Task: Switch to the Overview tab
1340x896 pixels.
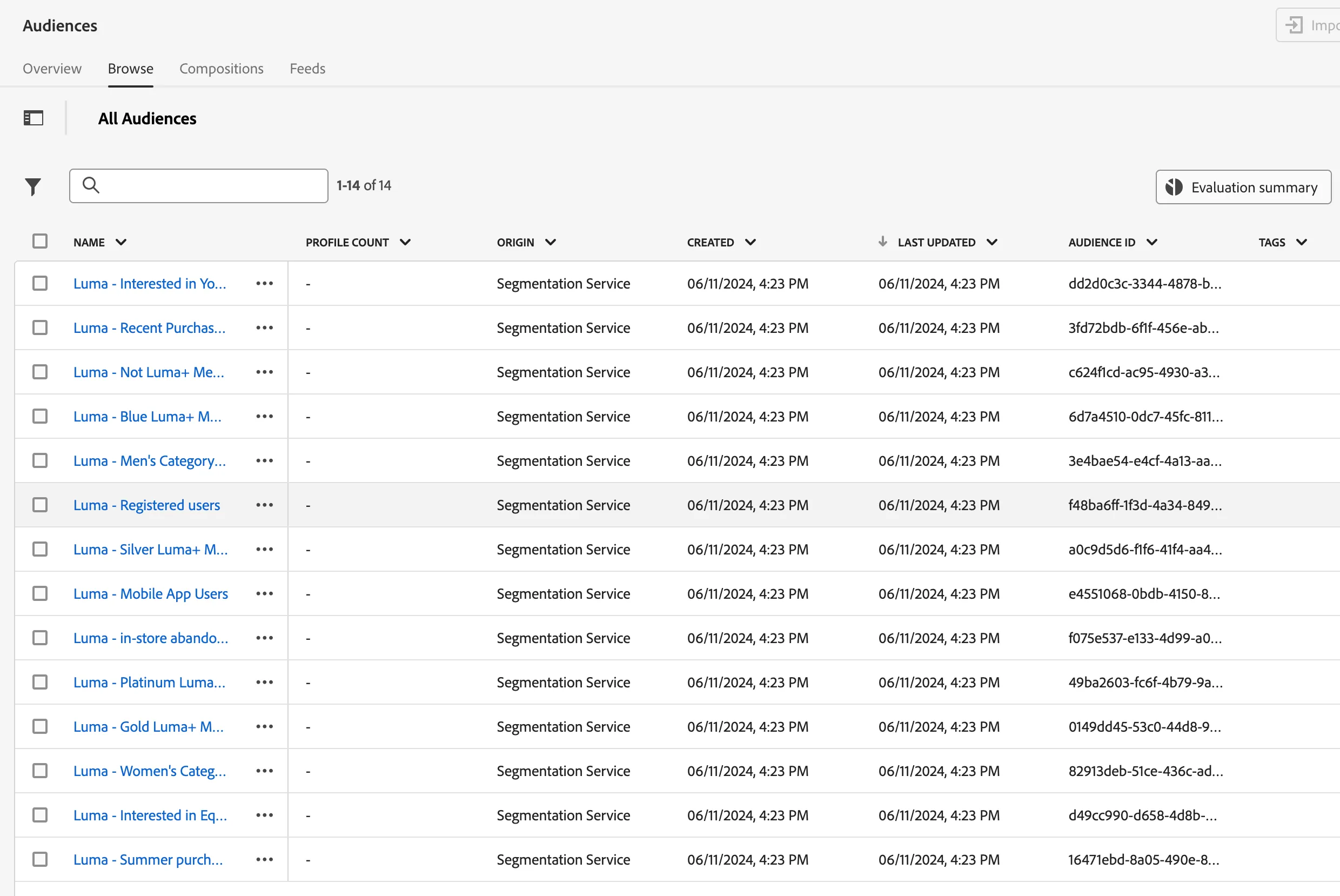Action: pos(52,69)
